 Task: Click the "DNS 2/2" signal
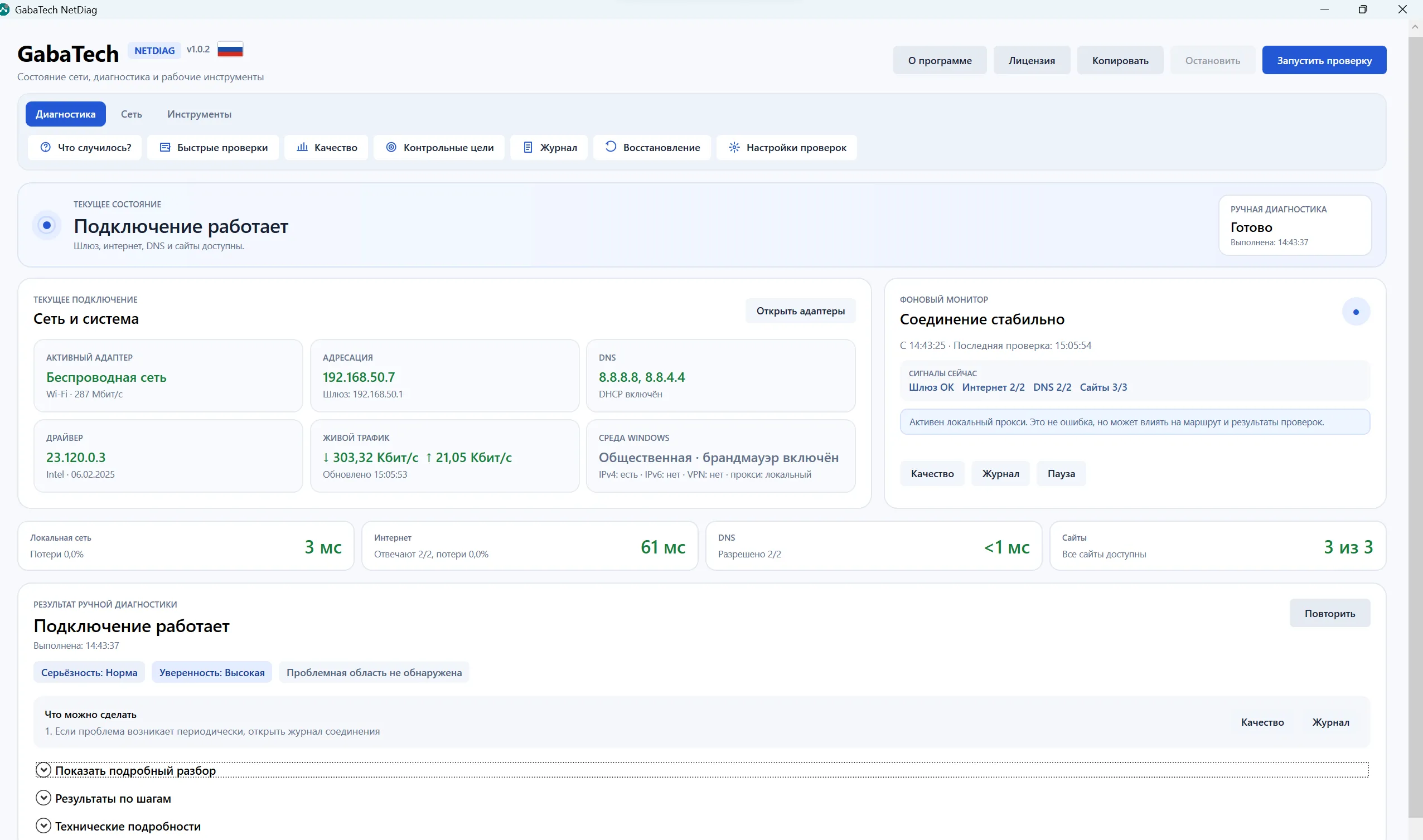[1052, 387]
